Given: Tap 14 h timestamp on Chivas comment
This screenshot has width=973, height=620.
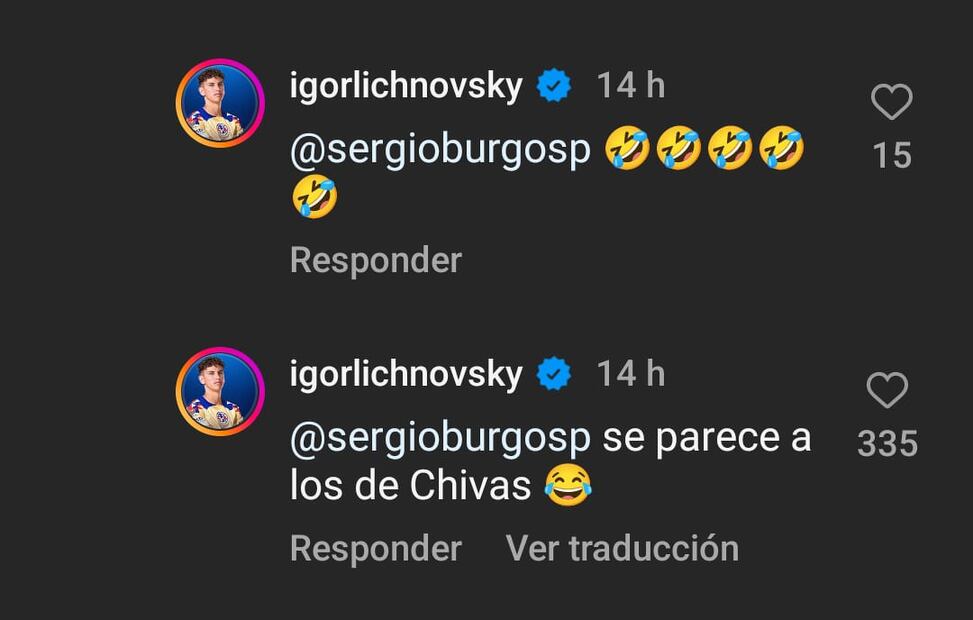Looking at the screenshot, I should pyautogui.click(x=630, y=374).
